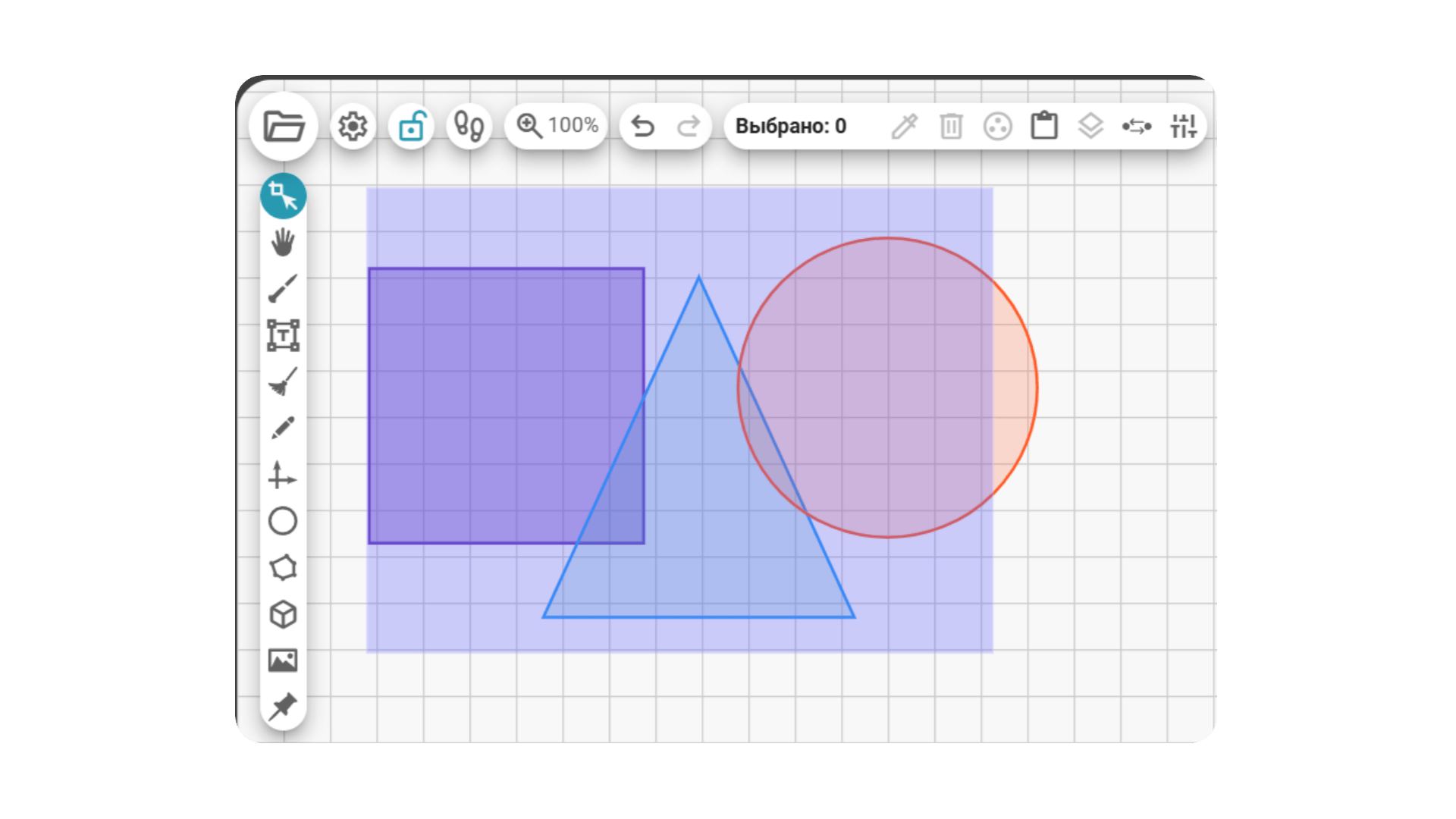Select the selection cursor tool
The width and height of the screenshot is (1456, 819).
click(284, 196)
